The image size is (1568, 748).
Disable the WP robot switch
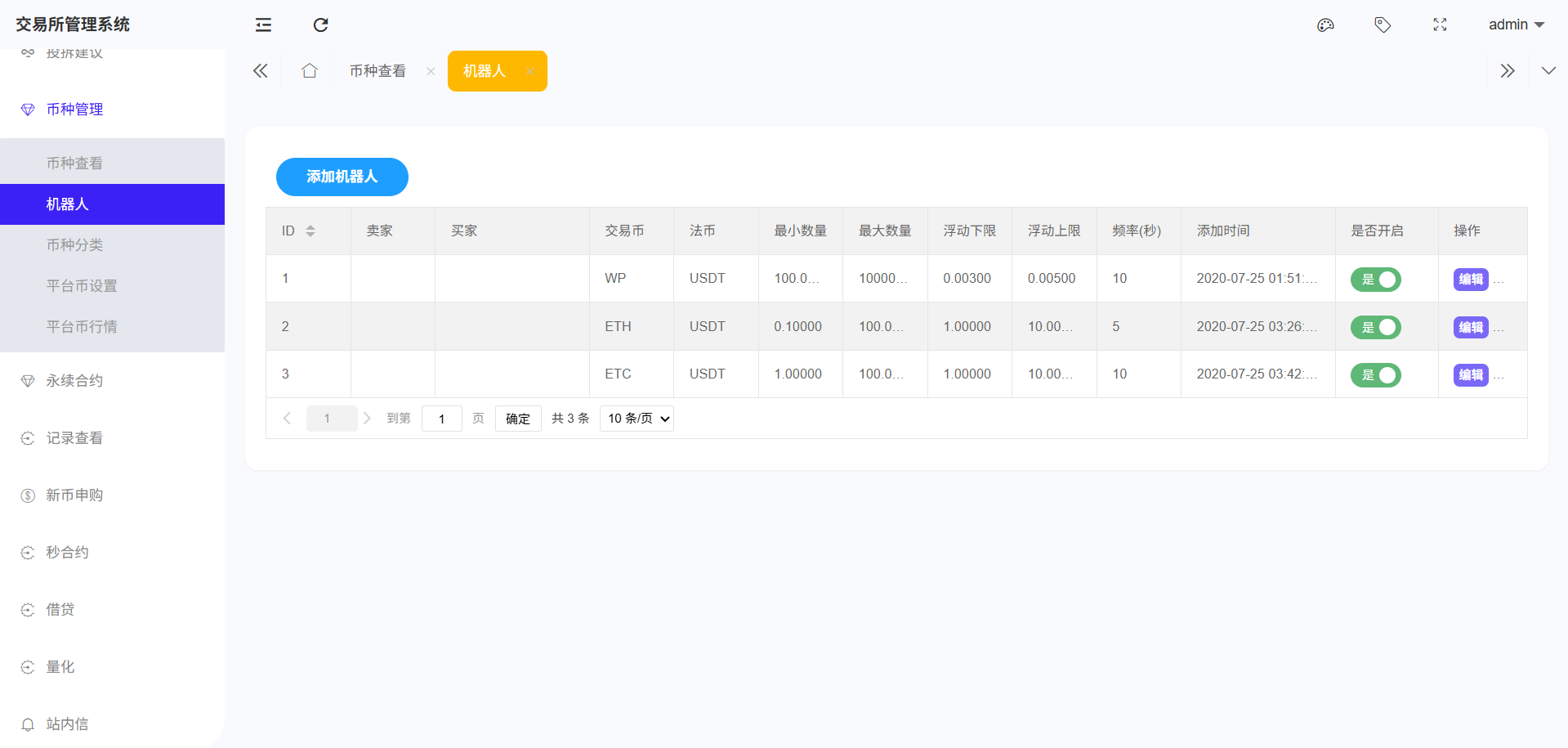coord(1375,280)
